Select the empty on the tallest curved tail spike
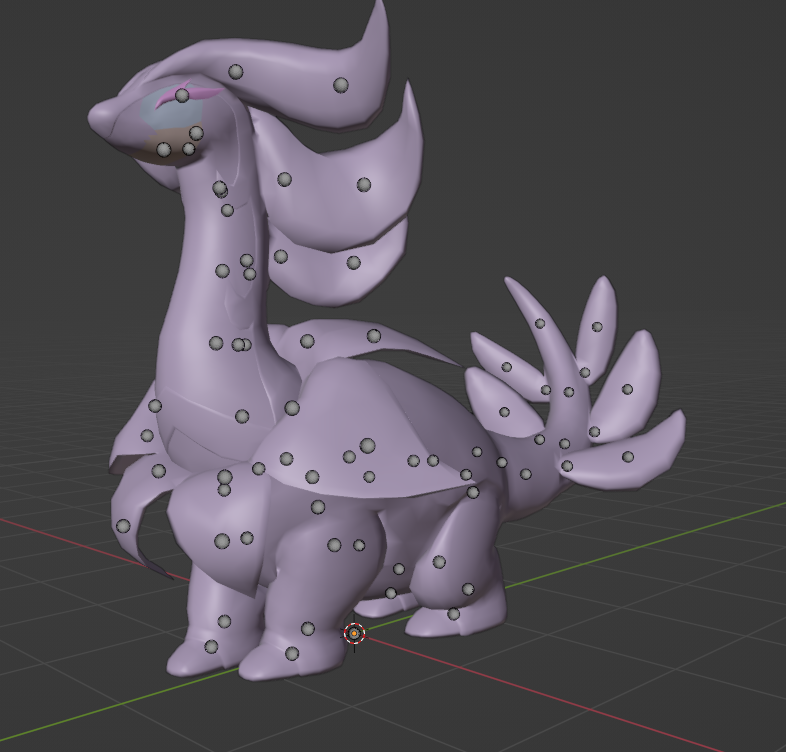Viewport: 786px width, 752px height. pos(540,324)
